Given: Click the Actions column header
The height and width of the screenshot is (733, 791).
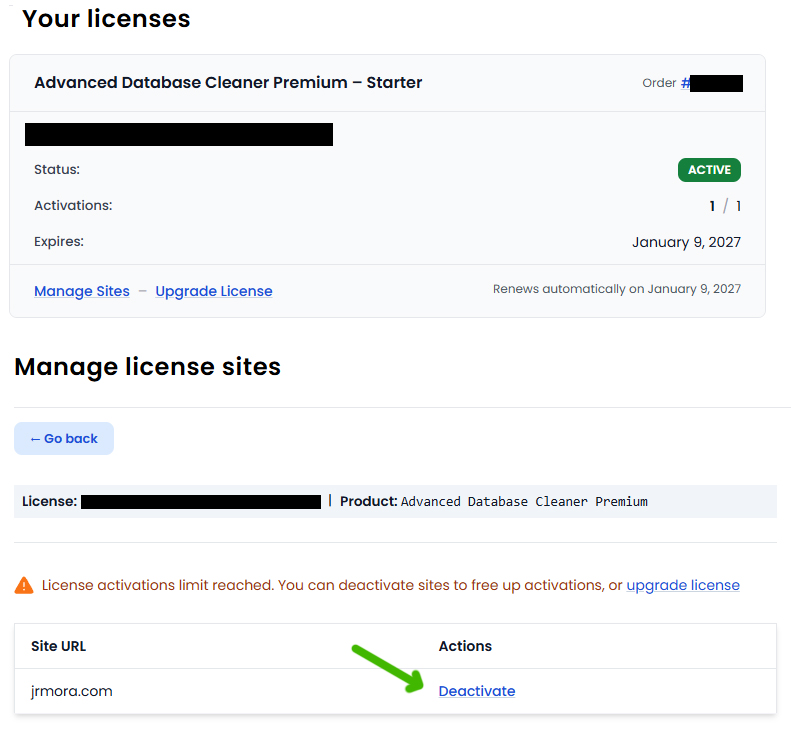Looking at the screenshot, I should tap(465, 646).
